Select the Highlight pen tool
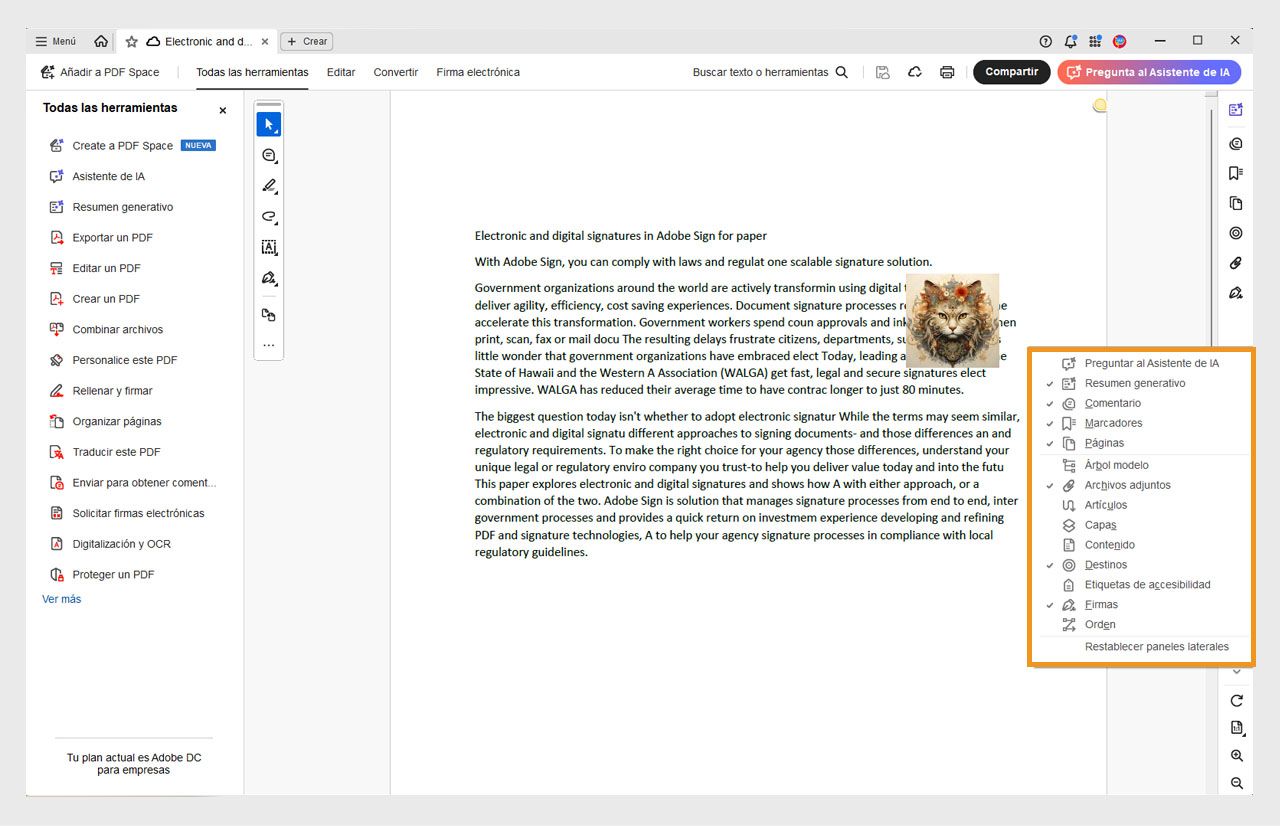 click(x=268, y=186)
